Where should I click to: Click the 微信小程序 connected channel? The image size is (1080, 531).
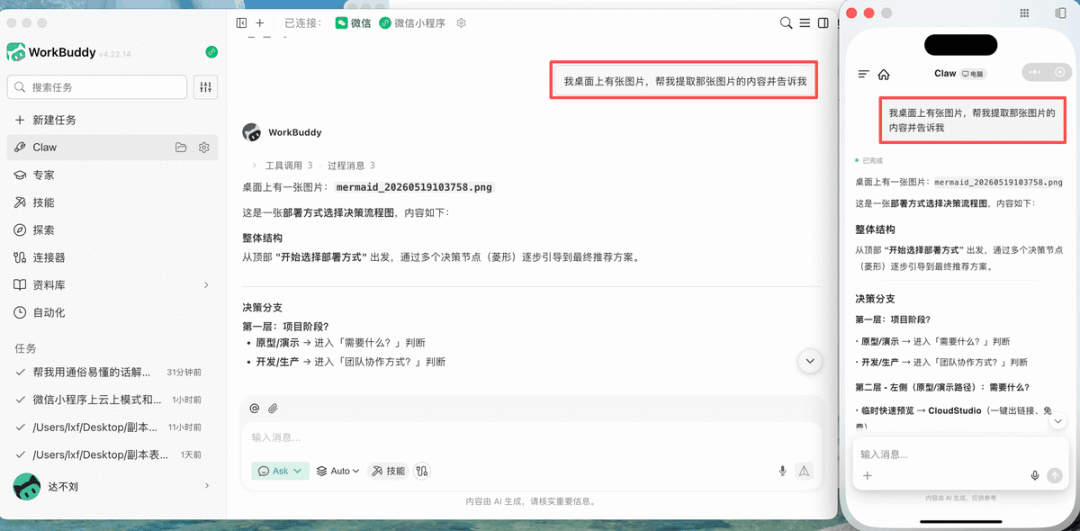(412, 23)
